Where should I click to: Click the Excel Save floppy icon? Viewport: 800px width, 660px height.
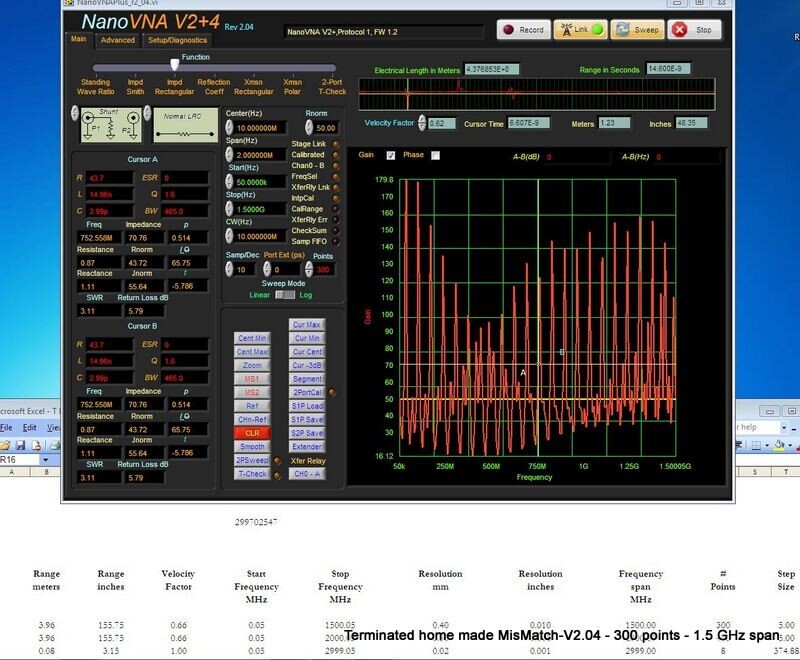click(x=20, y=445)
